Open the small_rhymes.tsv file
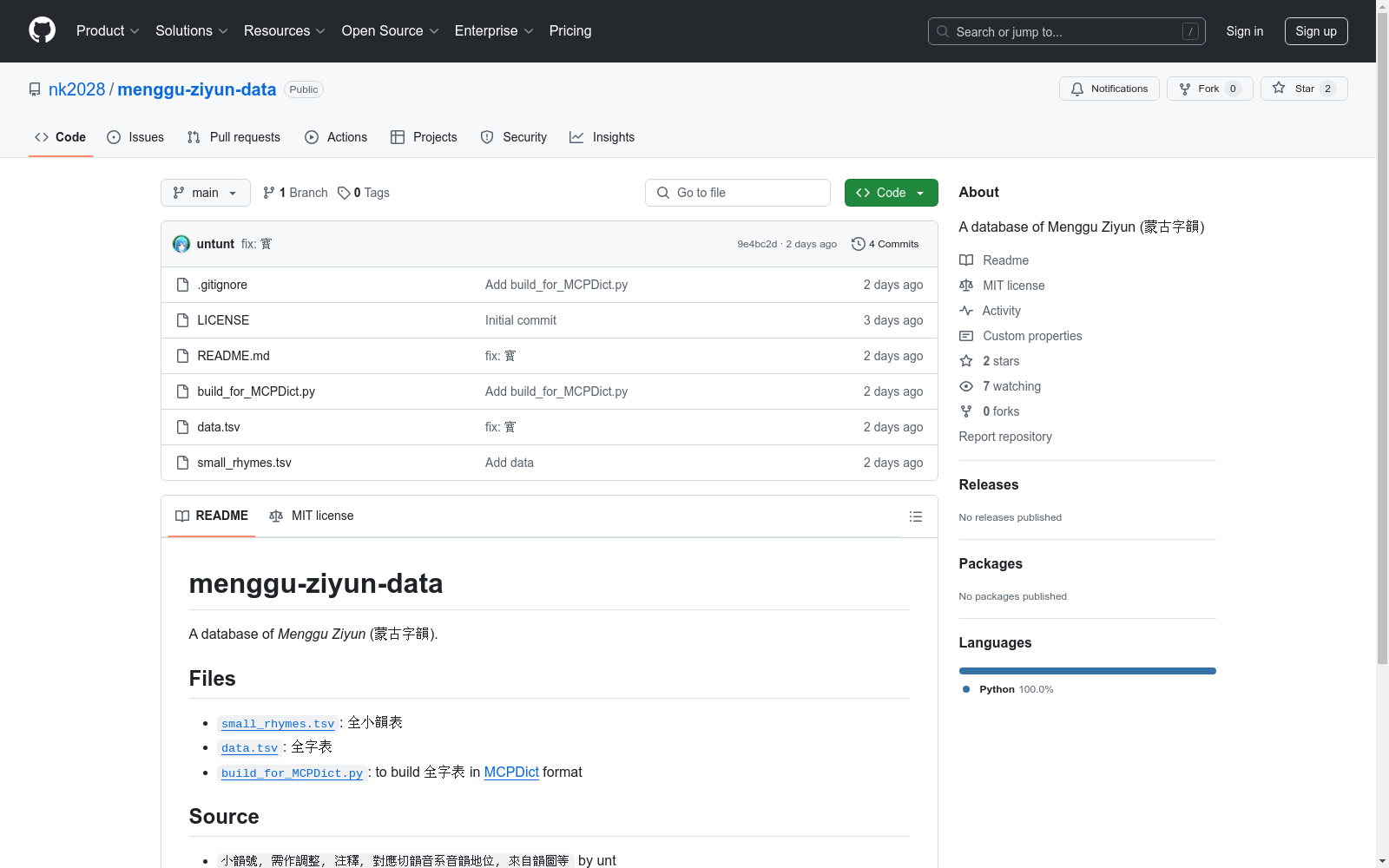This screenshot has height=868, width=1389. click(x=244, y=463)
